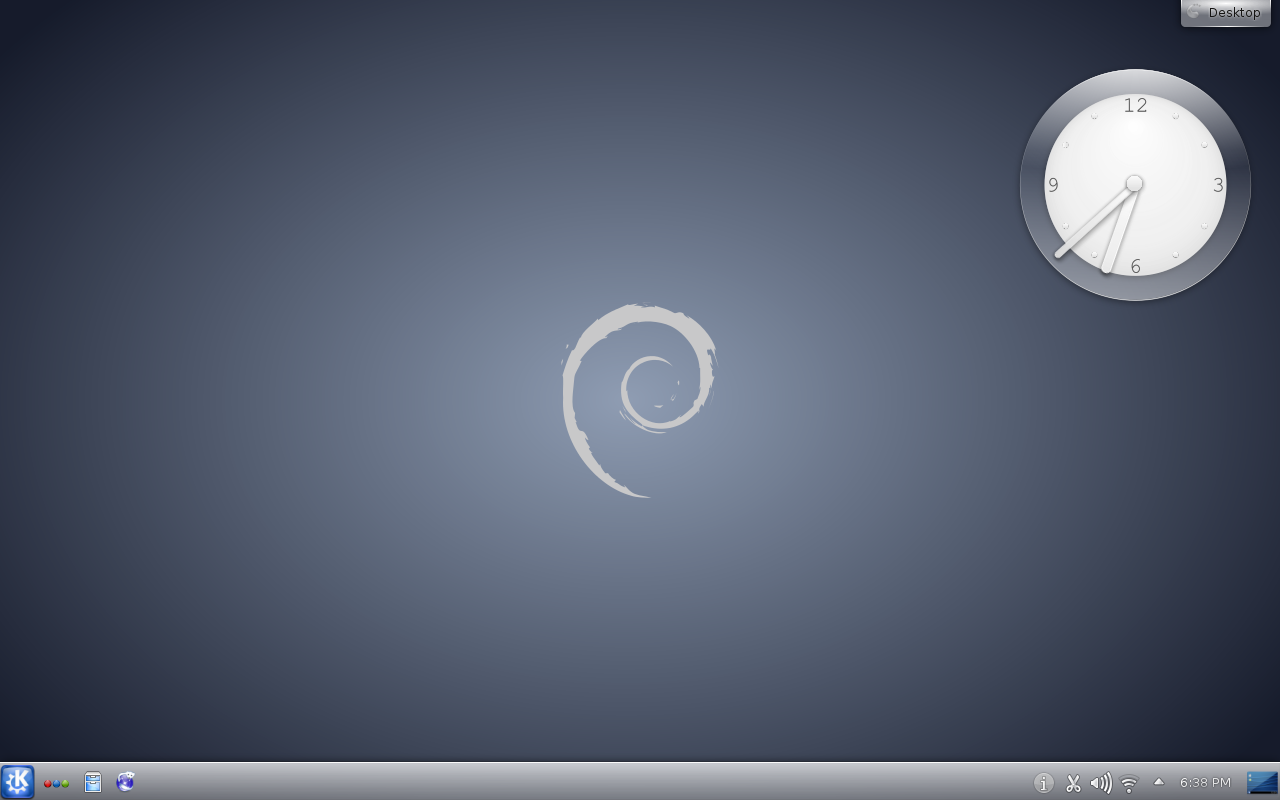Open the Klipper clipboard scissors icon

[x=1073, y=783]
